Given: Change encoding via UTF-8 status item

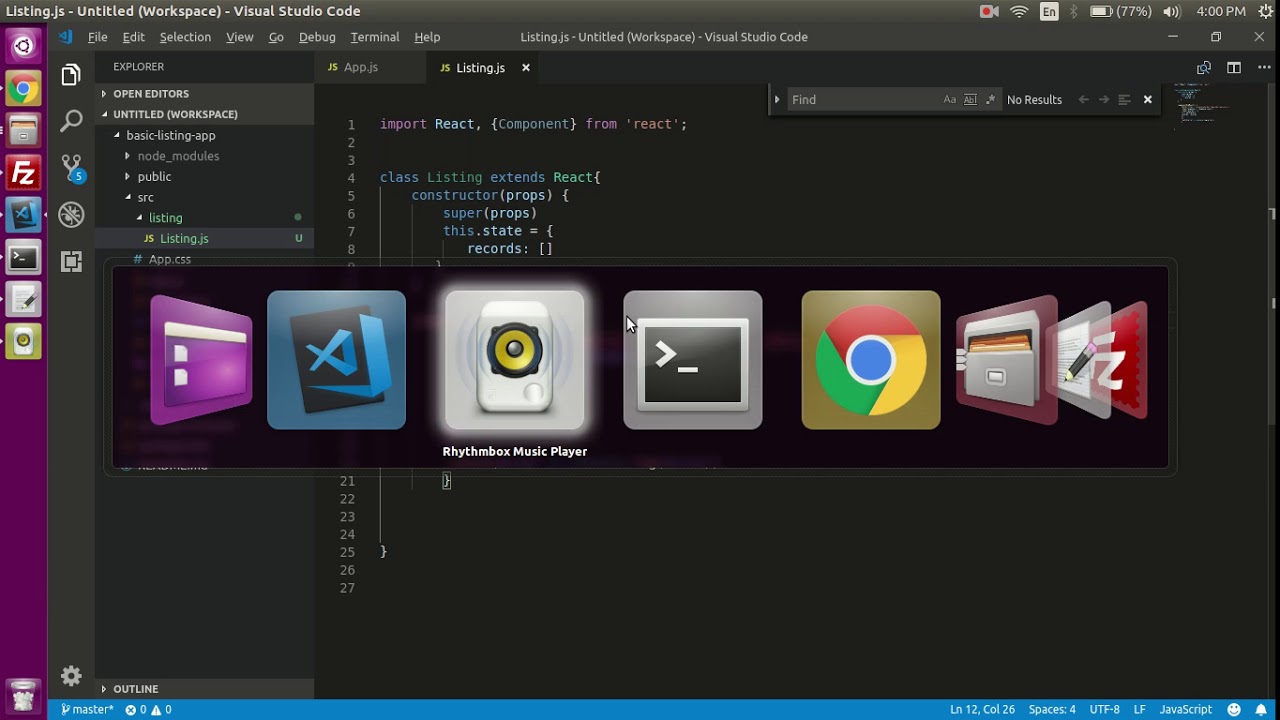Looking at the screenshot, I should coord(1104,710).
